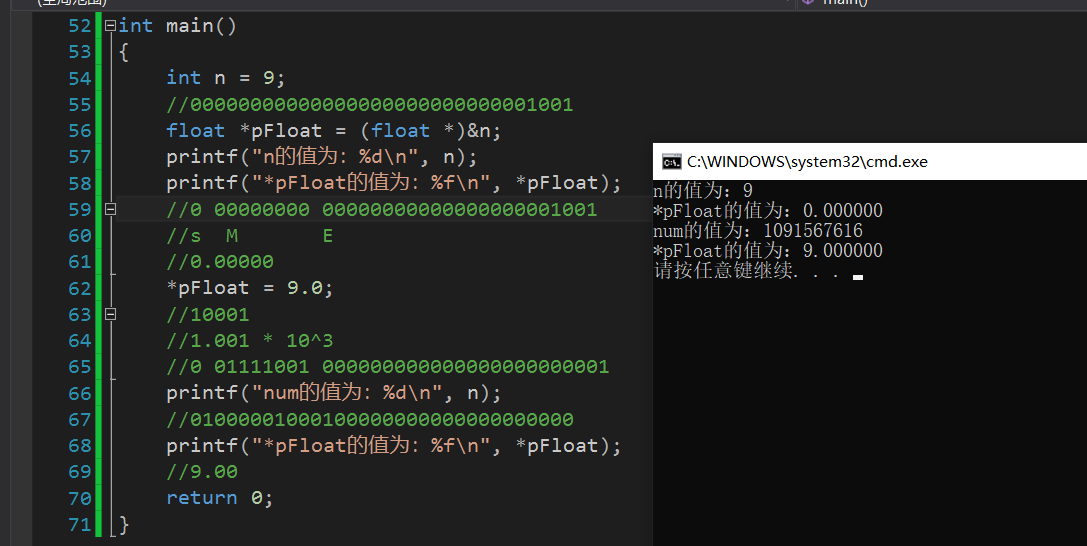Click the 'float *pFloat = (float *)&n;' line
1087x546 pixels.
(333, 130)
